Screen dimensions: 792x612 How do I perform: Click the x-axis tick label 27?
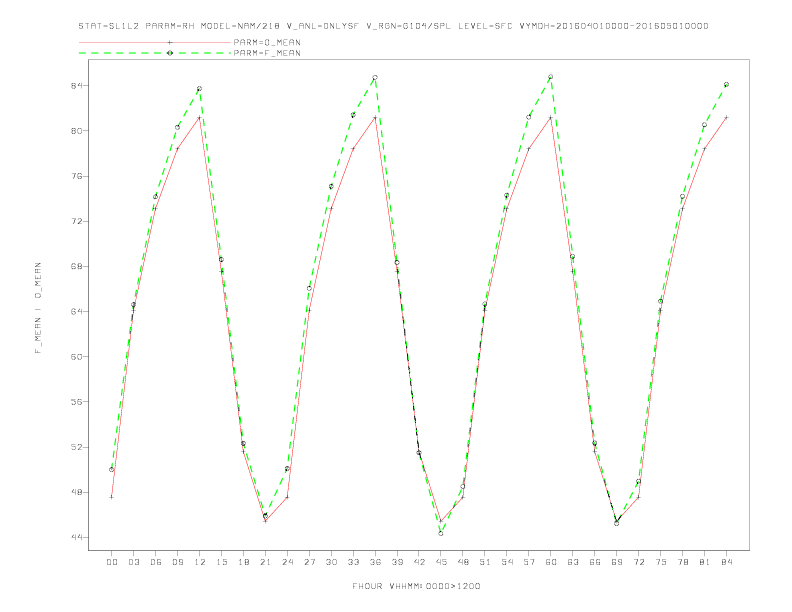(x=309, y=562)
